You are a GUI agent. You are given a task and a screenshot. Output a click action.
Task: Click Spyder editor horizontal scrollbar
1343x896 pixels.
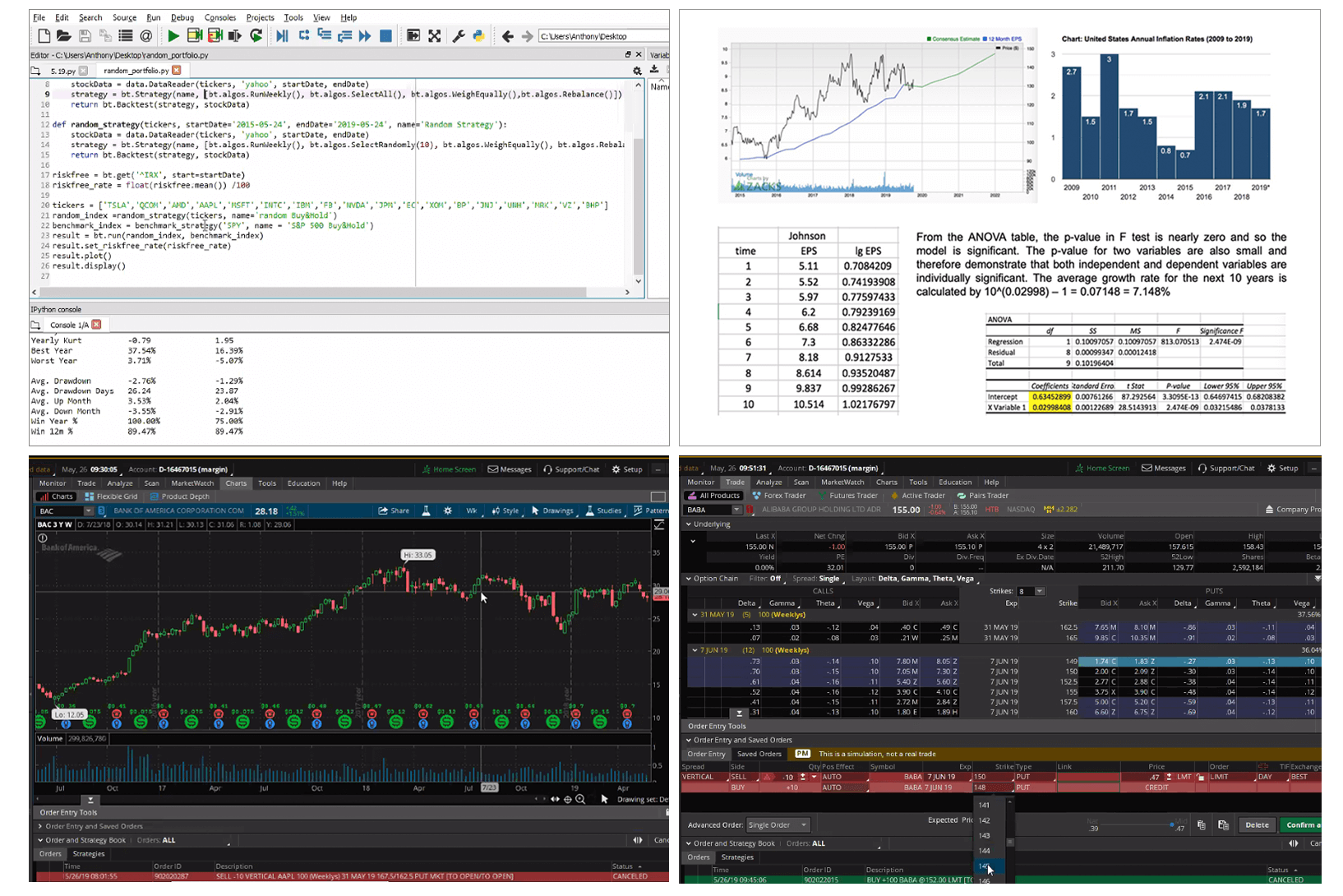pos(312,292)
